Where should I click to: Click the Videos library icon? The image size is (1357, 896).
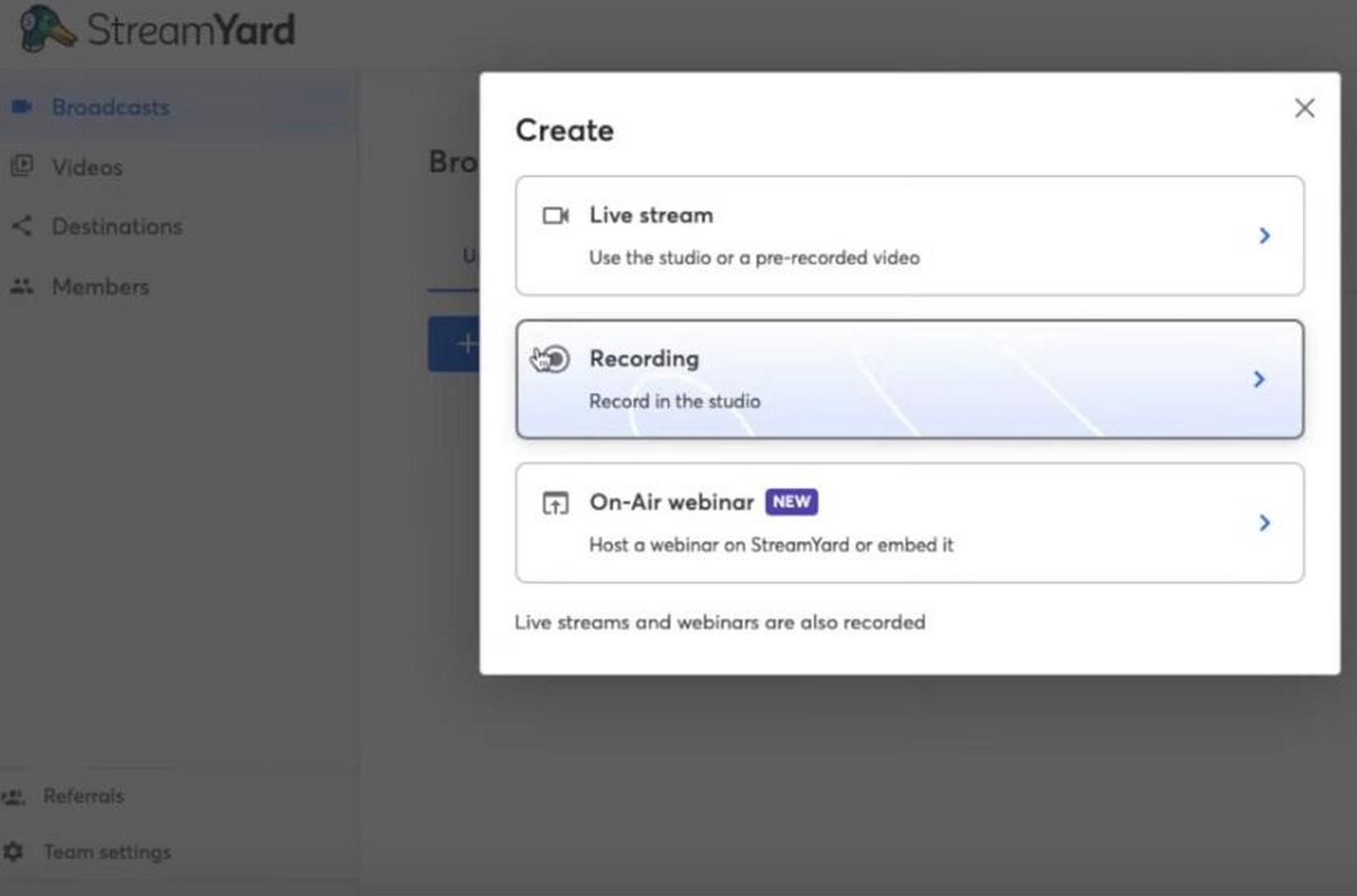coord(22,166)
